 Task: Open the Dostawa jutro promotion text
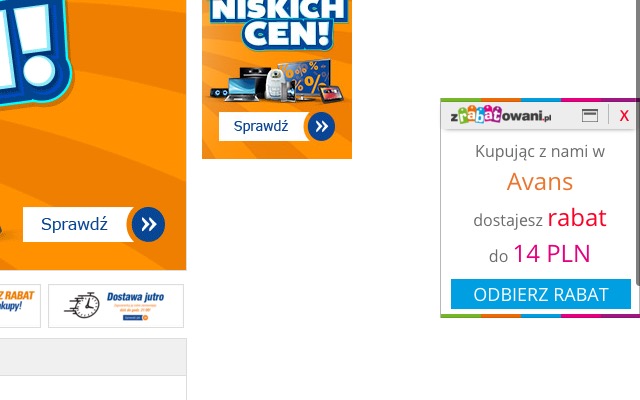click(136, 297)
